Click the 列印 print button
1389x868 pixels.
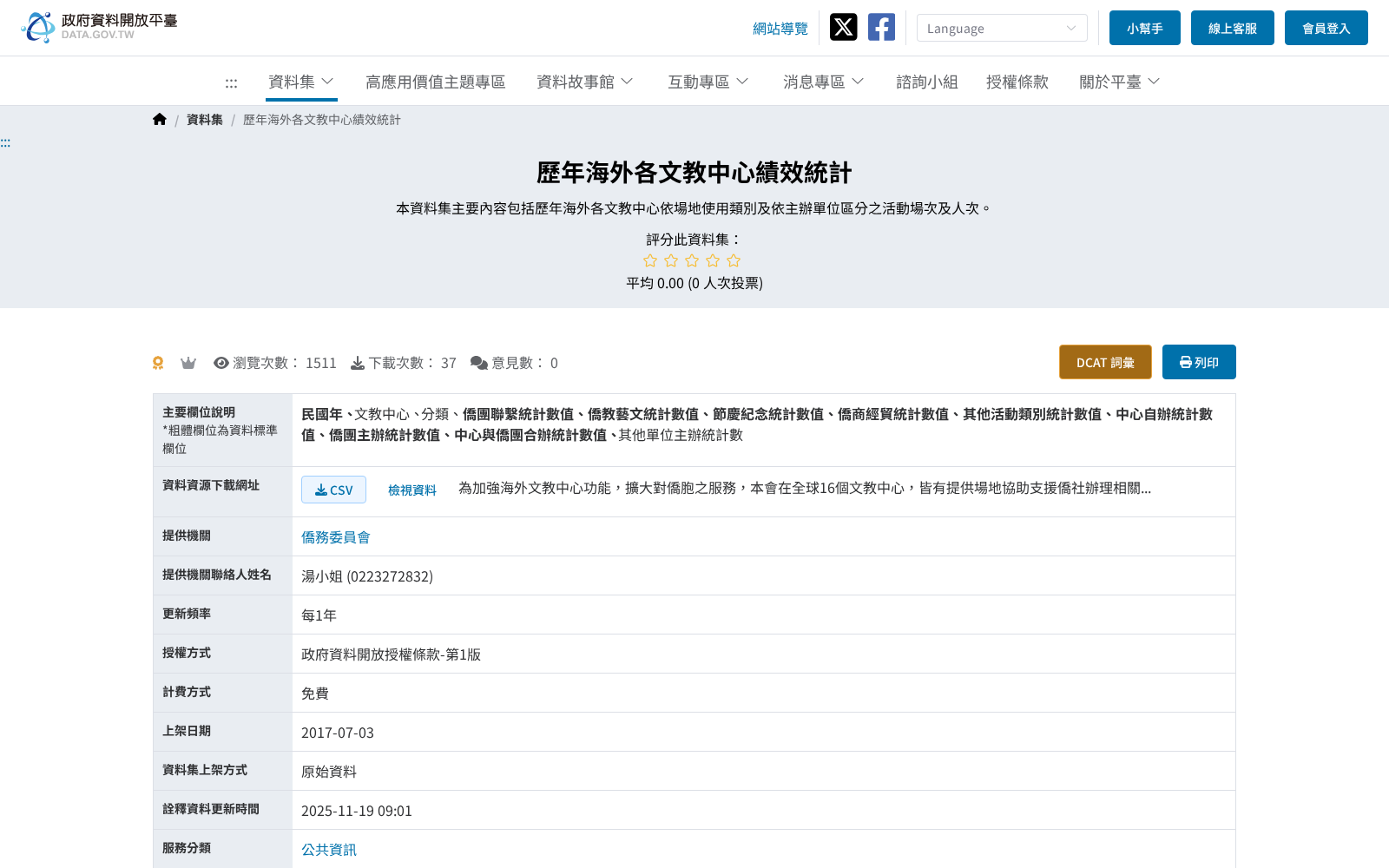(1199, 362)
